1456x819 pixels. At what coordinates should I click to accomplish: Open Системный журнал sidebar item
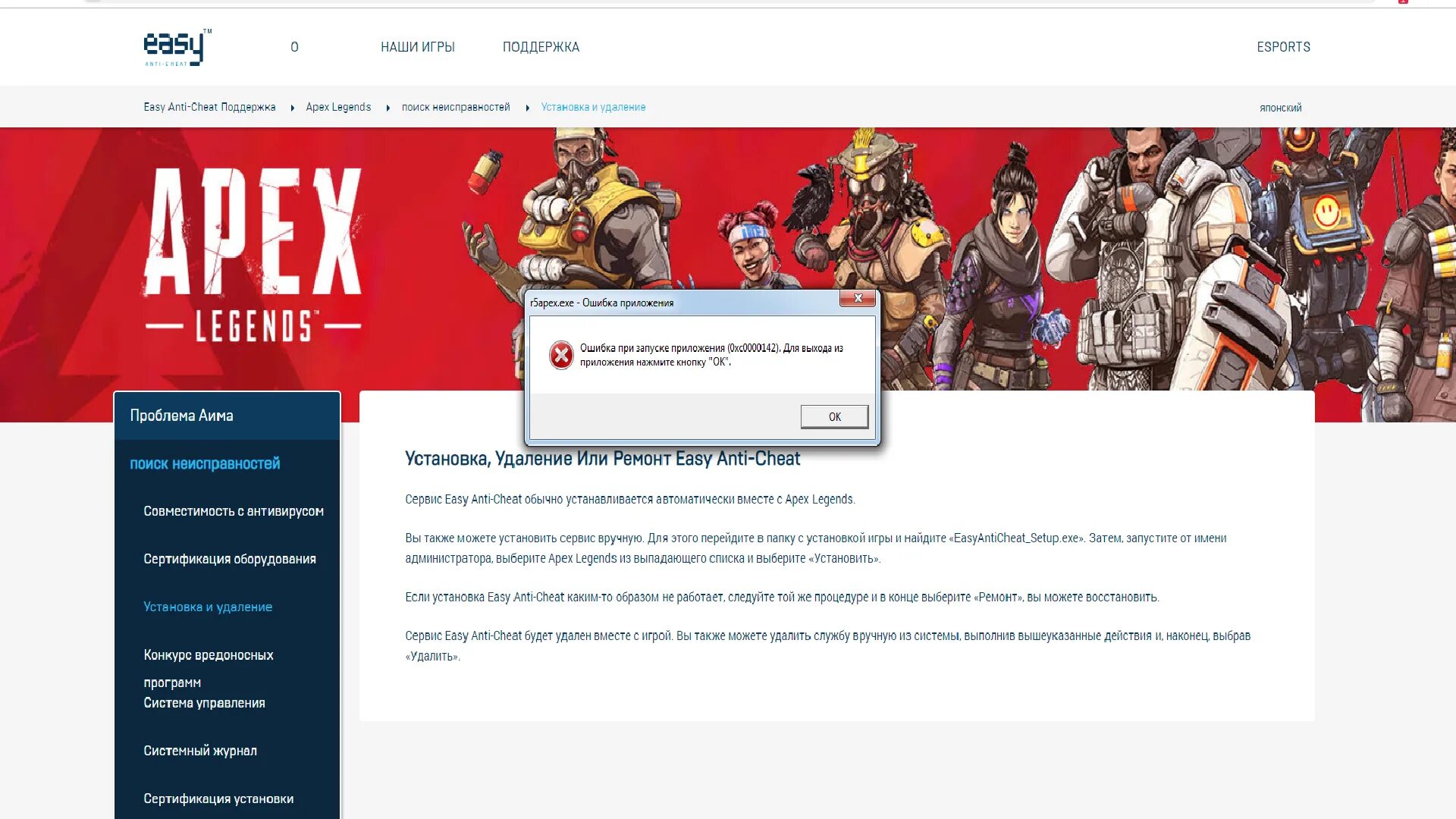pos(200,751)
